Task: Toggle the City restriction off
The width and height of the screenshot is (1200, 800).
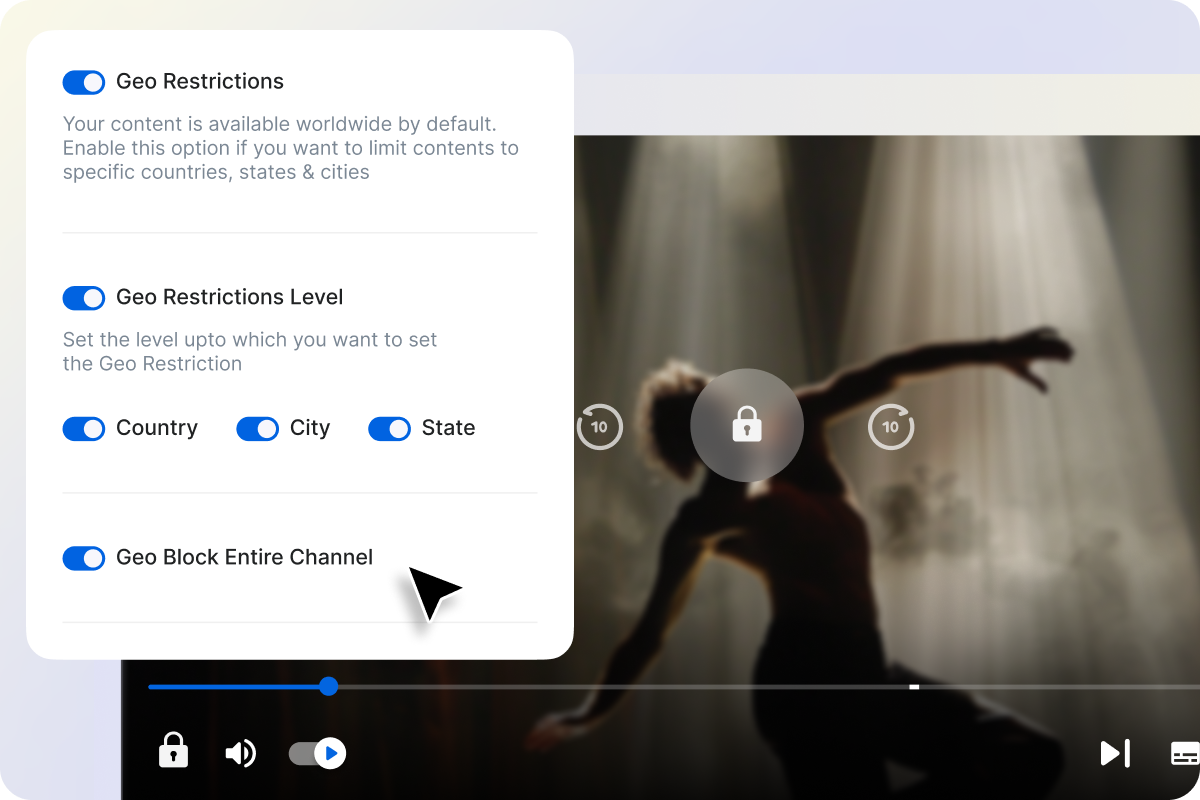Action: [257, 428]
